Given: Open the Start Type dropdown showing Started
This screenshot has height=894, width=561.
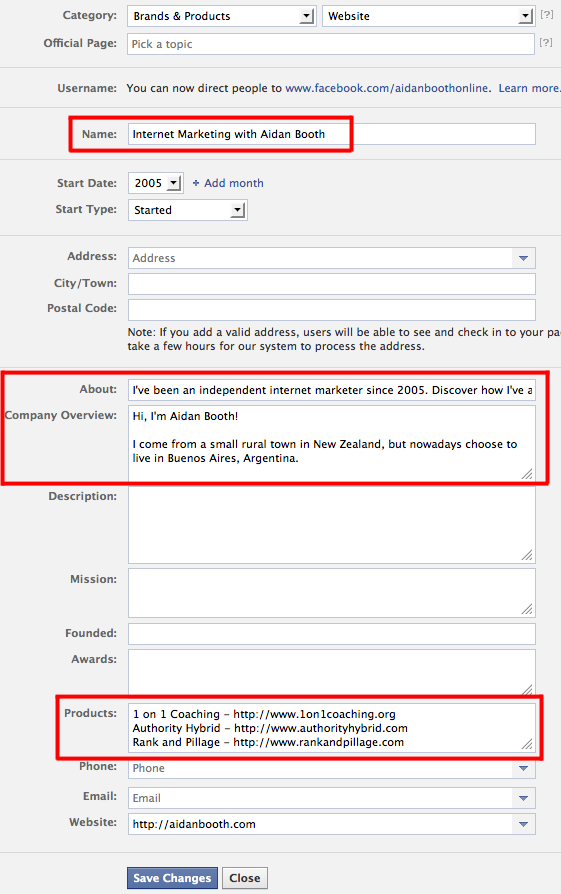Looking at the screenshot, I should [x=188, y=210].
